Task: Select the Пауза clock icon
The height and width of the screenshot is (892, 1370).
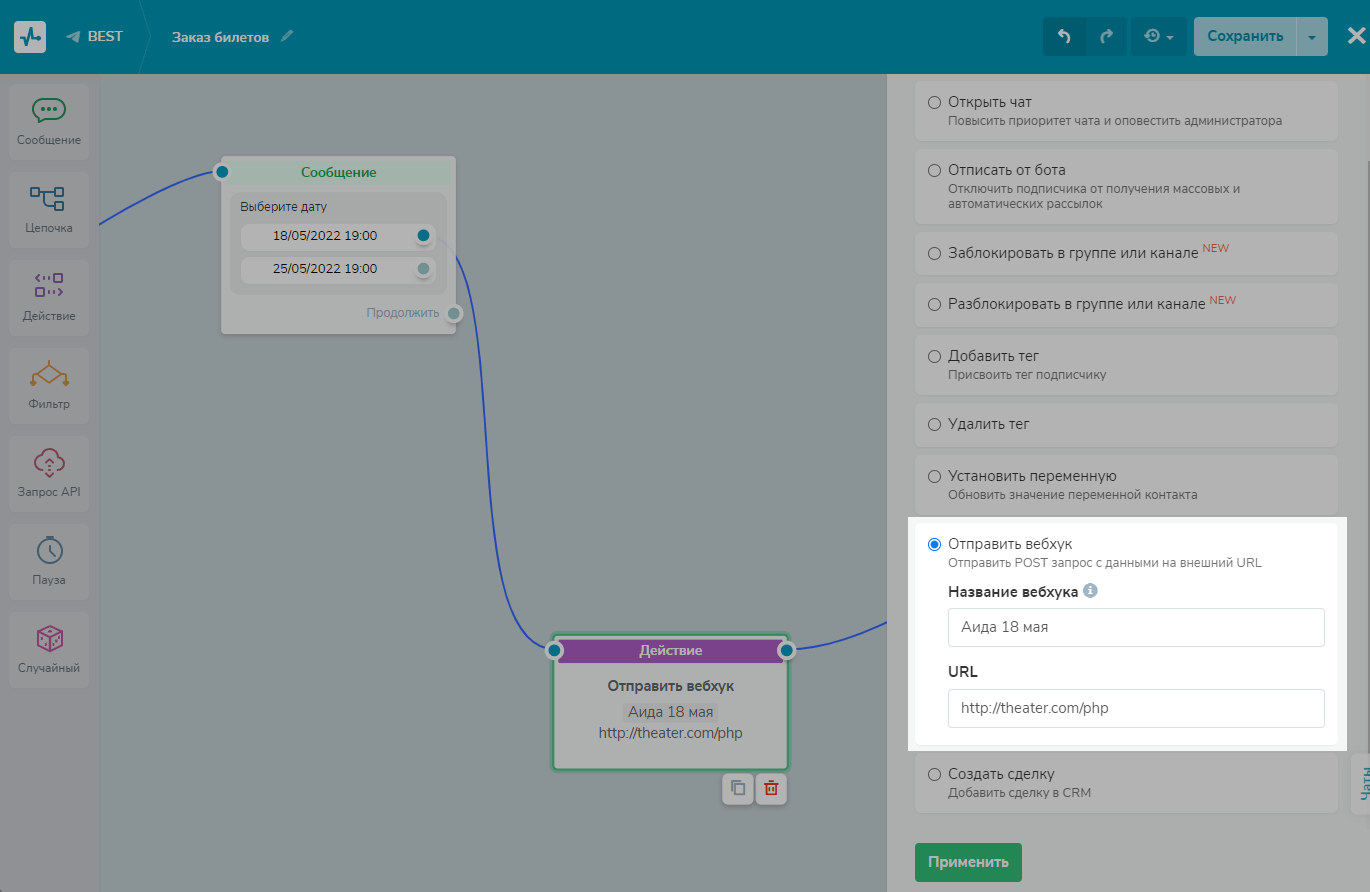Action: click(x=49, y=550)
